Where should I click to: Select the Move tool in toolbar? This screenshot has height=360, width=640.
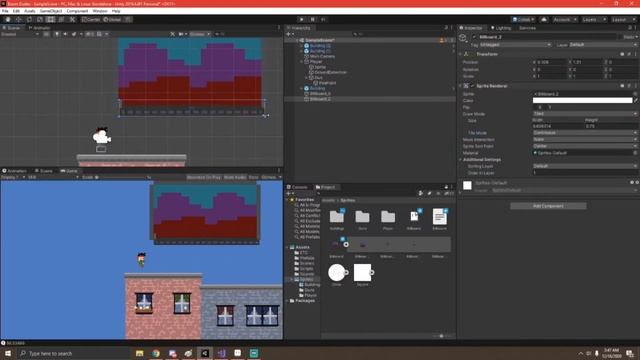(18, 19)
